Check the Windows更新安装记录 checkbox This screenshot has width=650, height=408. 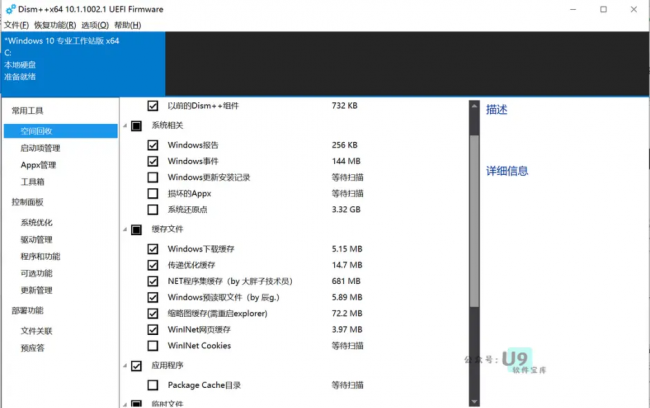click(153, 177)
